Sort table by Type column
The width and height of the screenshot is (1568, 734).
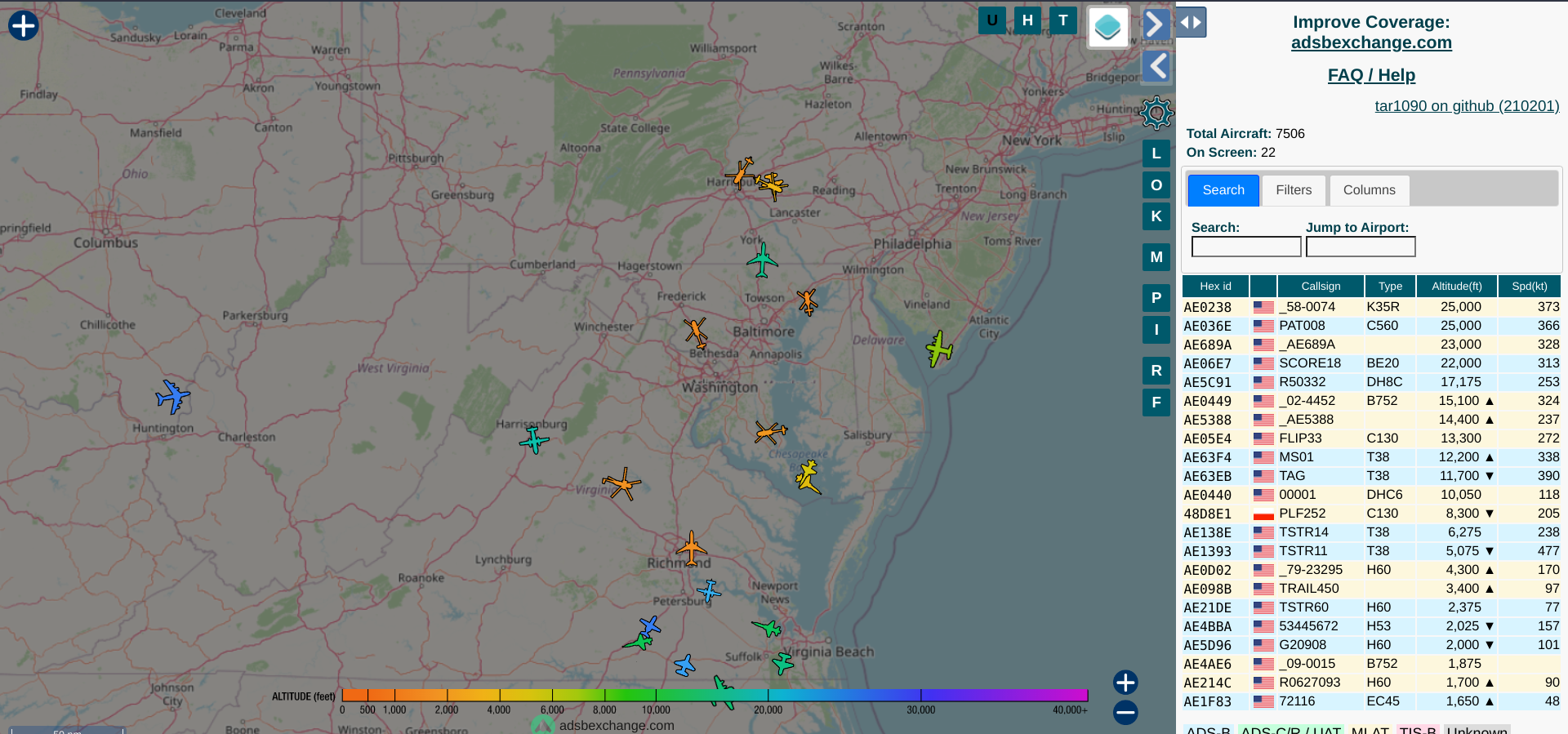pos(1390,287)
